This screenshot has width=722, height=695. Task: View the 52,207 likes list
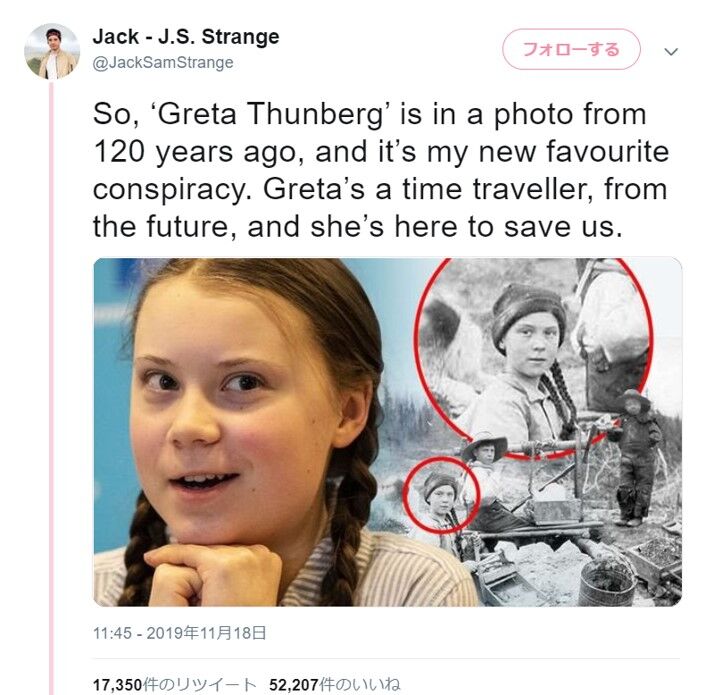coord(335,684)
